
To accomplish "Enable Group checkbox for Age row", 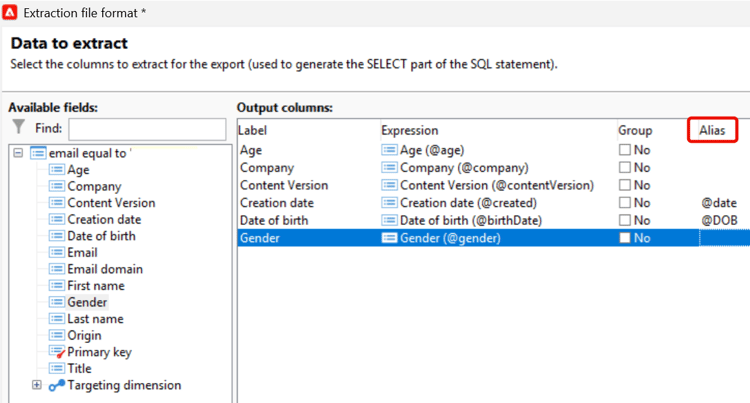I will click(x=625, y=150).
